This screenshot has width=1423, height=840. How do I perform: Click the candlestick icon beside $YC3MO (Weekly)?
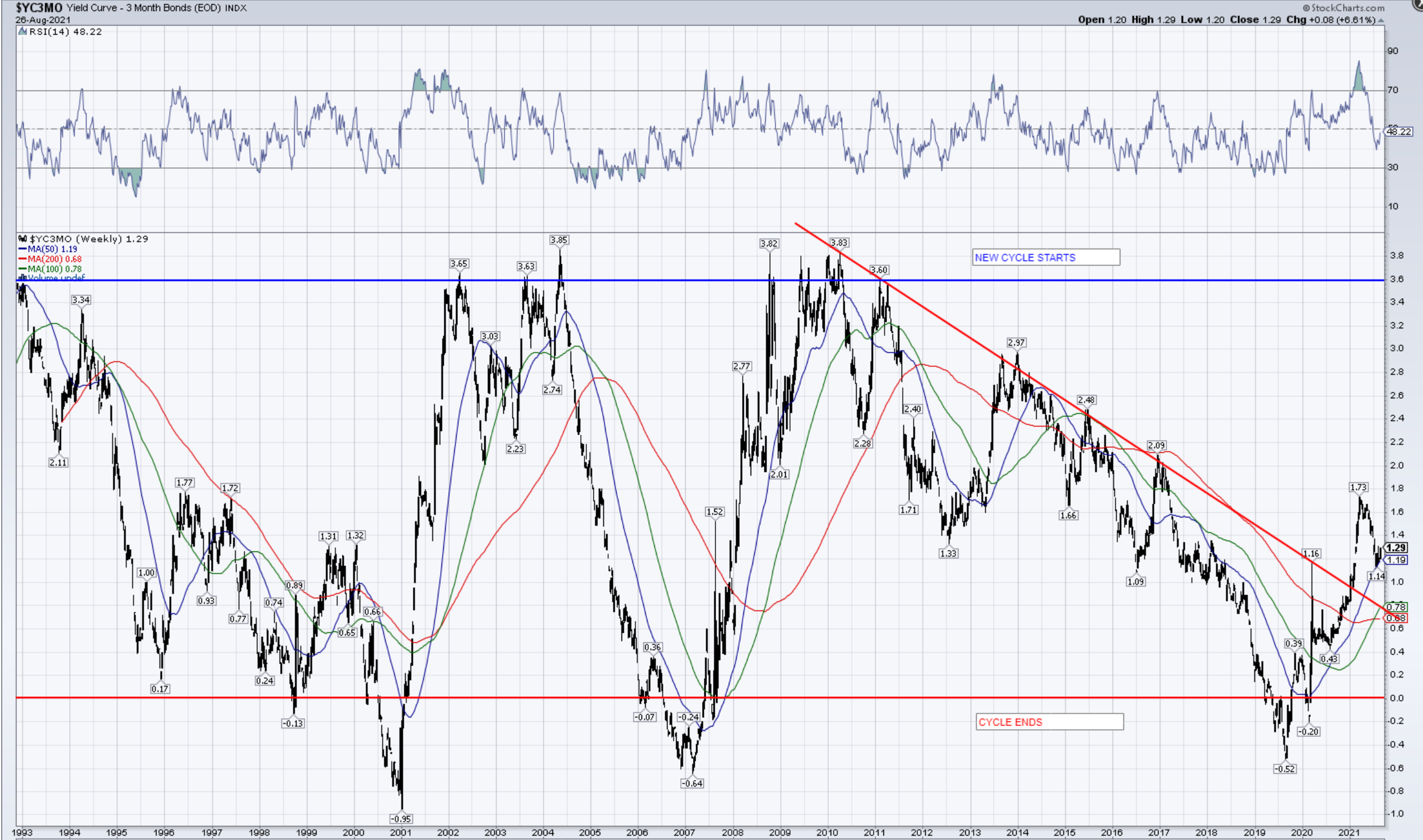23,239
